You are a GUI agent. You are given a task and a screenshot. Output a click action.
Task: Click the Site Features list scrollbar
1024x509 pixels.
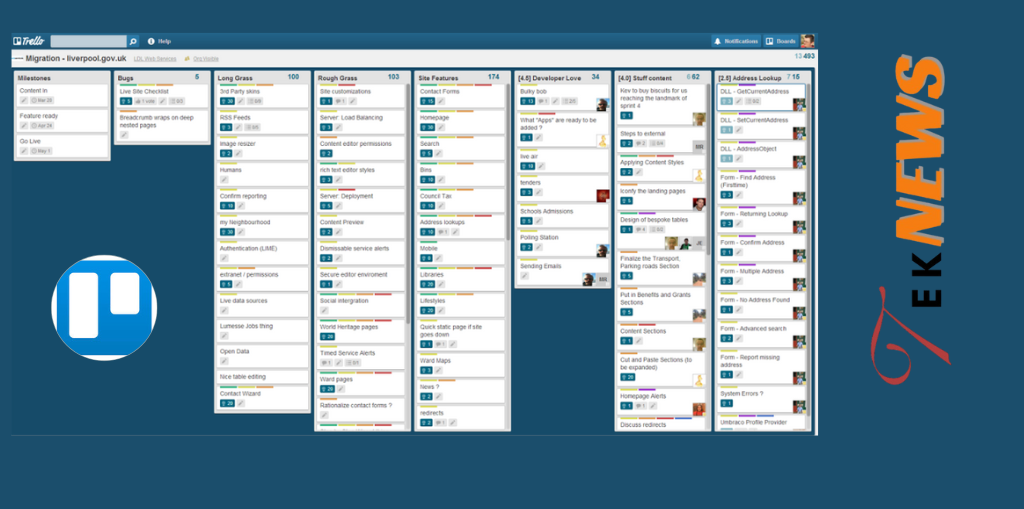[508, 161]
